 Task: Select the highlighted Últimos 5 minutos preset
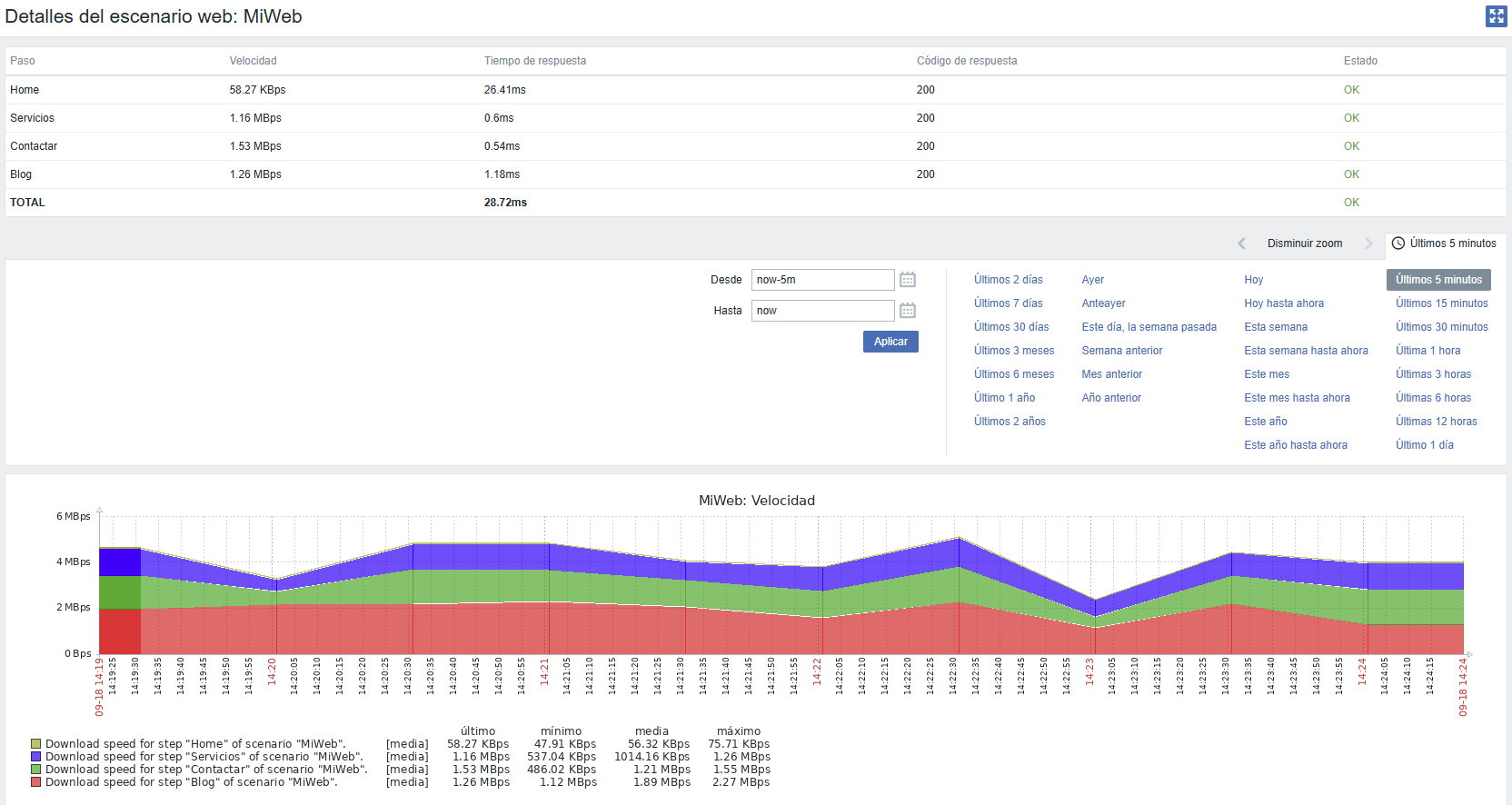pos(1437,280)
